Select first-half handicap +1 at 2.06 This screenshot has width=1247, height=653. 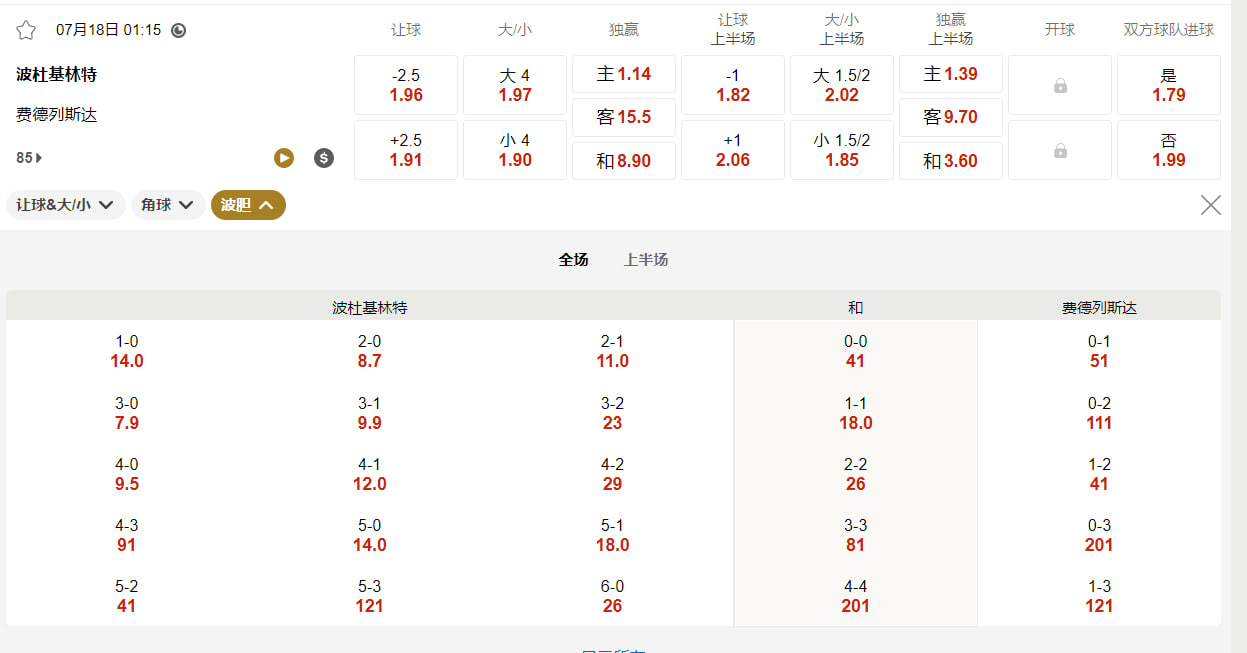[733, 150]
